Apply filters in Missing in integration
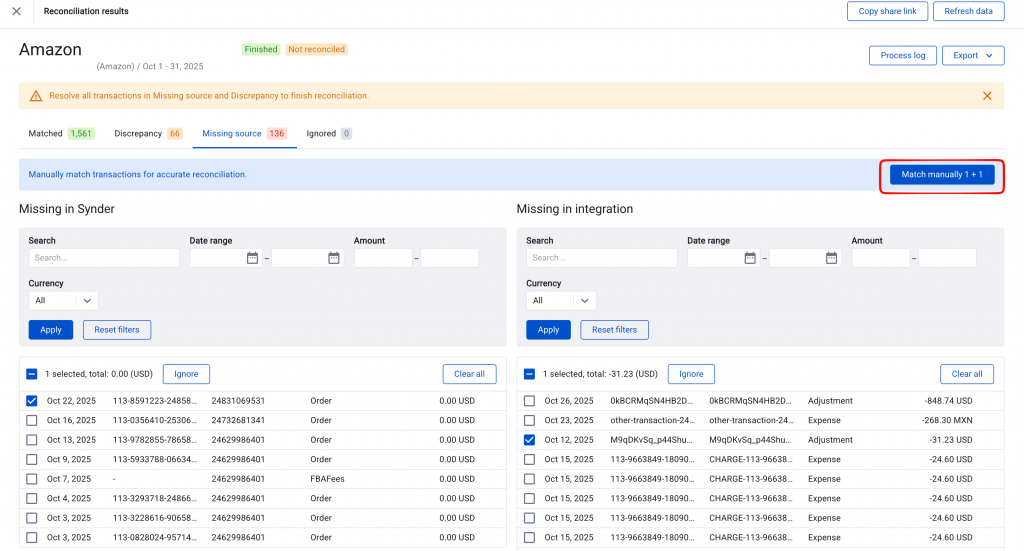This screenshot has height=551, width=1024. pyautogui.click(x=548, y=330)
